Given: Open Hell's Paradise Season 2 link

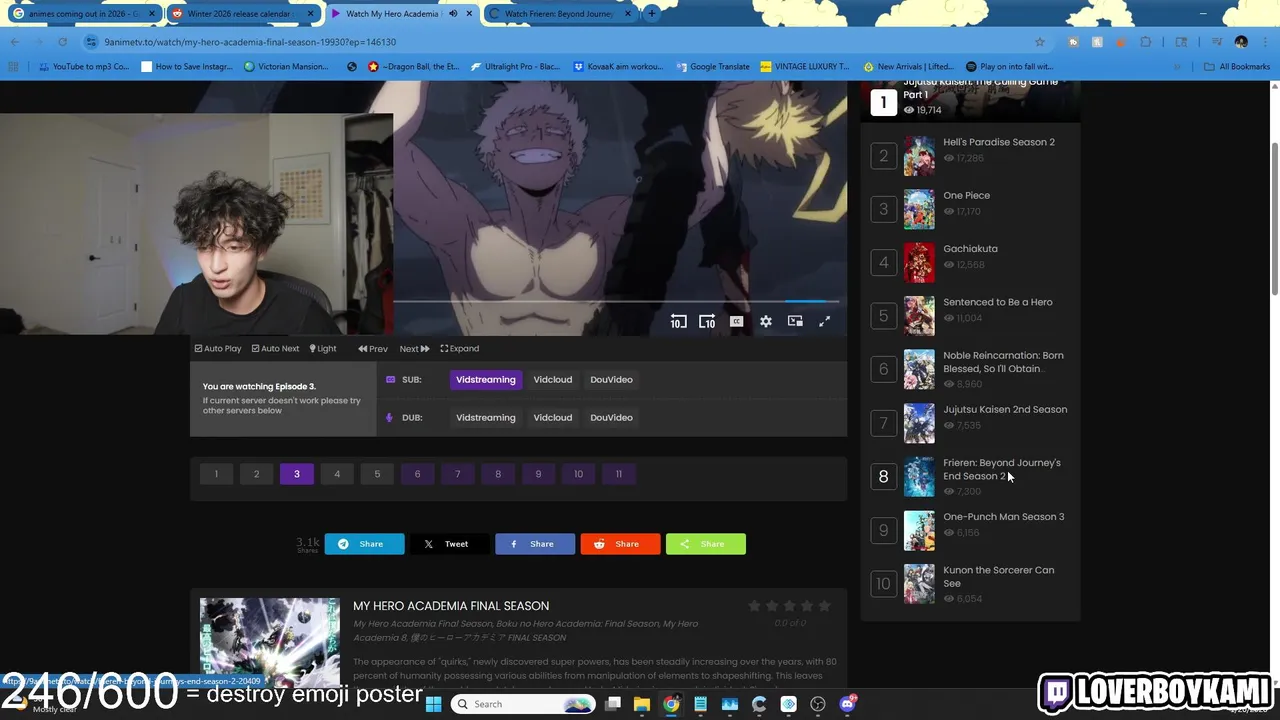Looking at the screenshot, I should coord(998,142).
